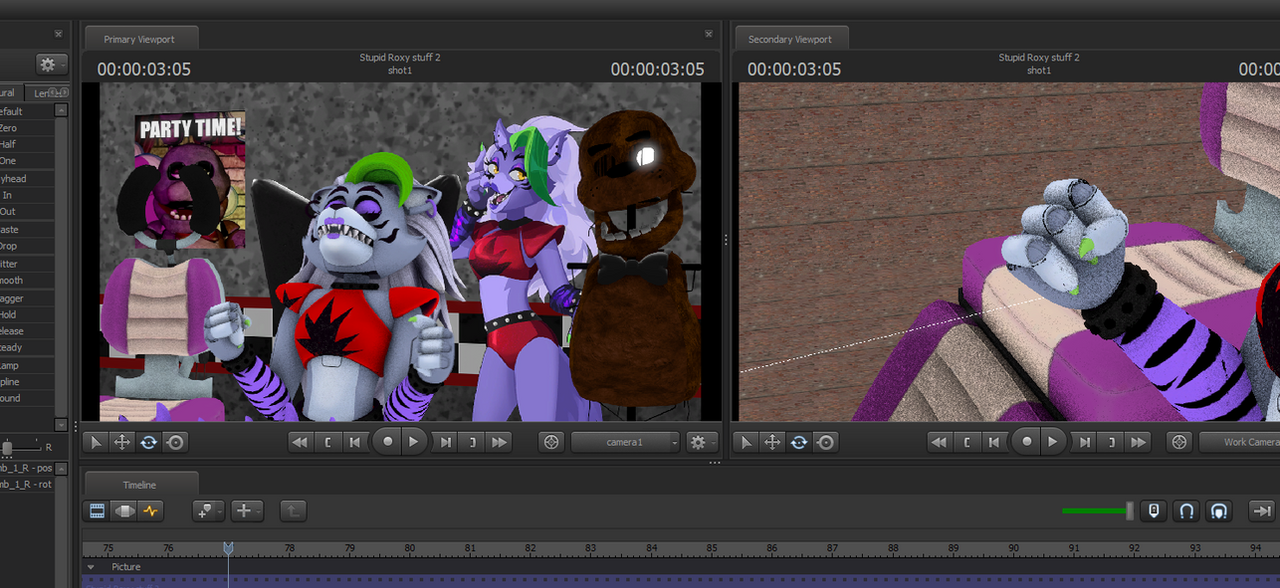
Task: Switch timeline to Motion Editor mode
Action: click(x=124, y=511)
